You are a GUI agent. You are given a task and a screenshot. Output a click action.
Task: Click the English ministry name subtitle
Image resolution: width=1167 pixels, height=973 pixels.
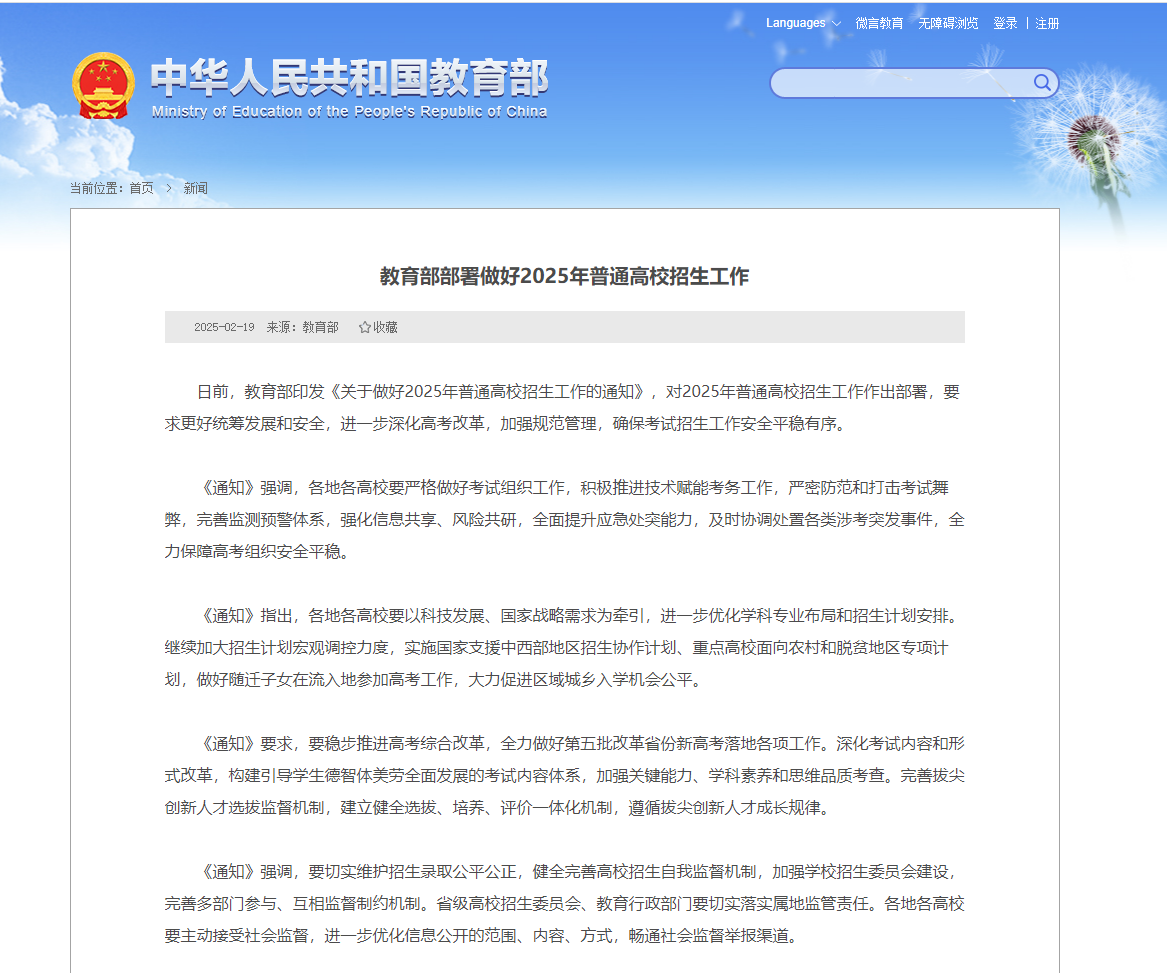(x=349, y=112)
